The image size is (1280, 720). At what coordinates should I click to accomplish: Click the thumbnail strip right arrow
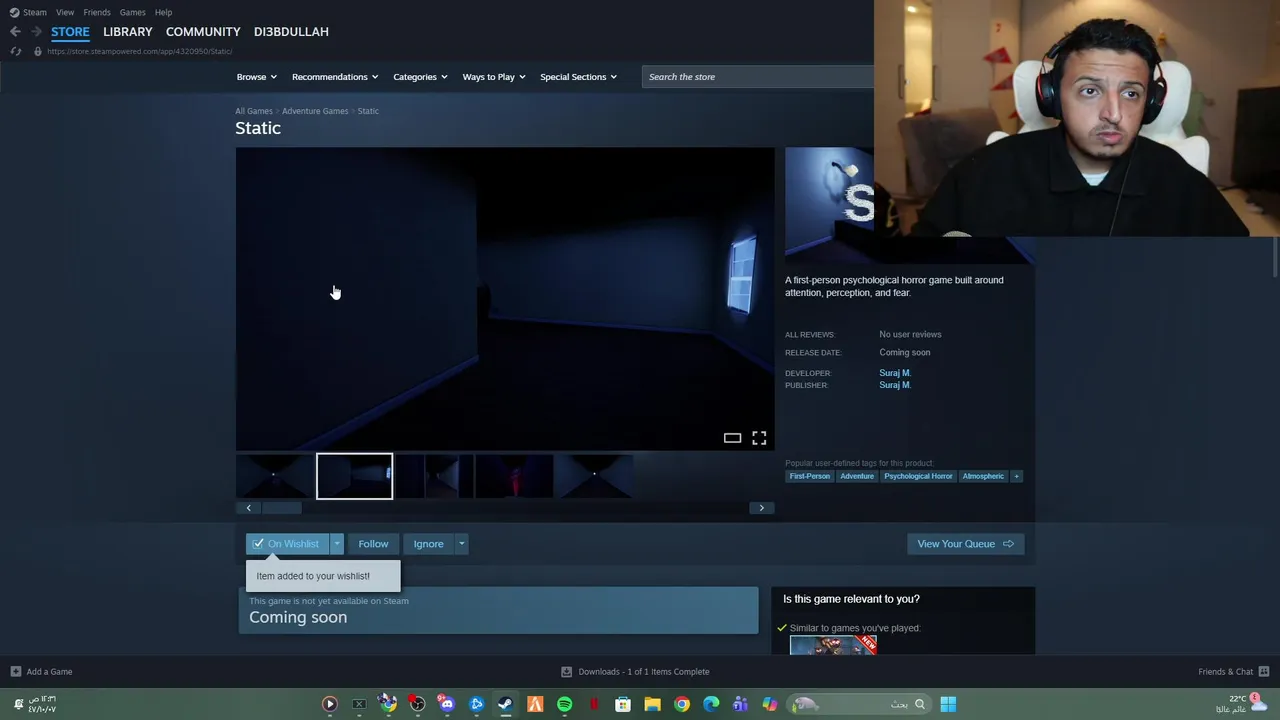pyautogui.click(x=762, y=508)
